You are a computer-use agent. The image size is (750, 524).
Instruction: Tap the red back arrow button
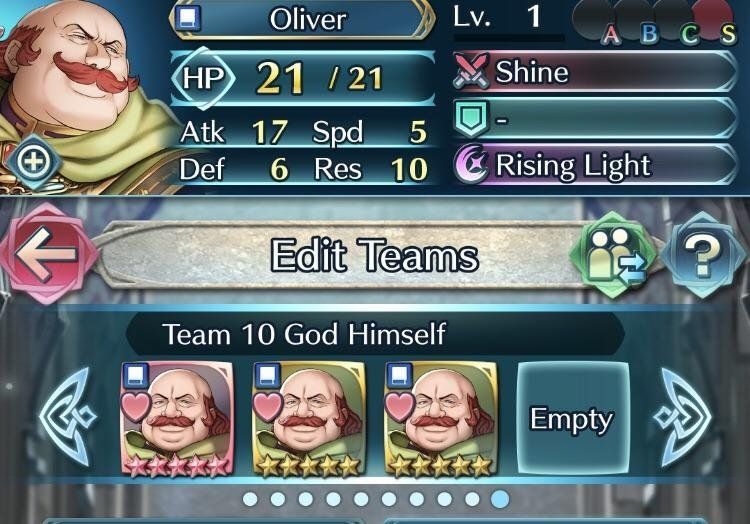(48, 253)
